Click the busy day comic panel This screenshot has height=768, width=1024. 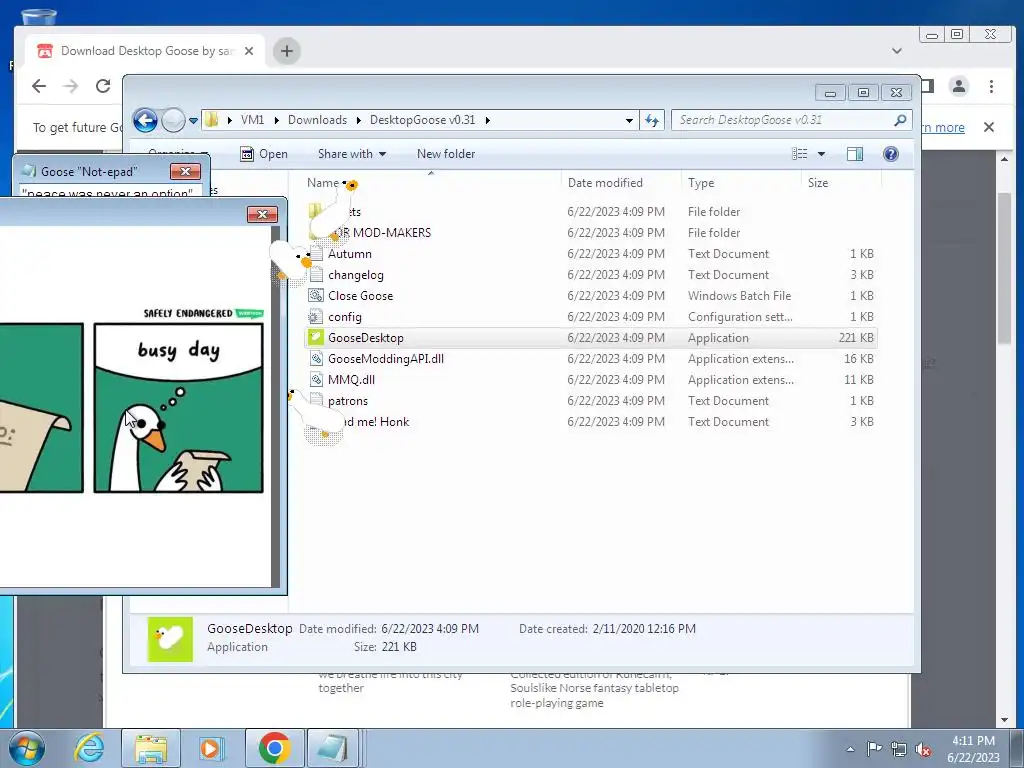tap(178, 408)
